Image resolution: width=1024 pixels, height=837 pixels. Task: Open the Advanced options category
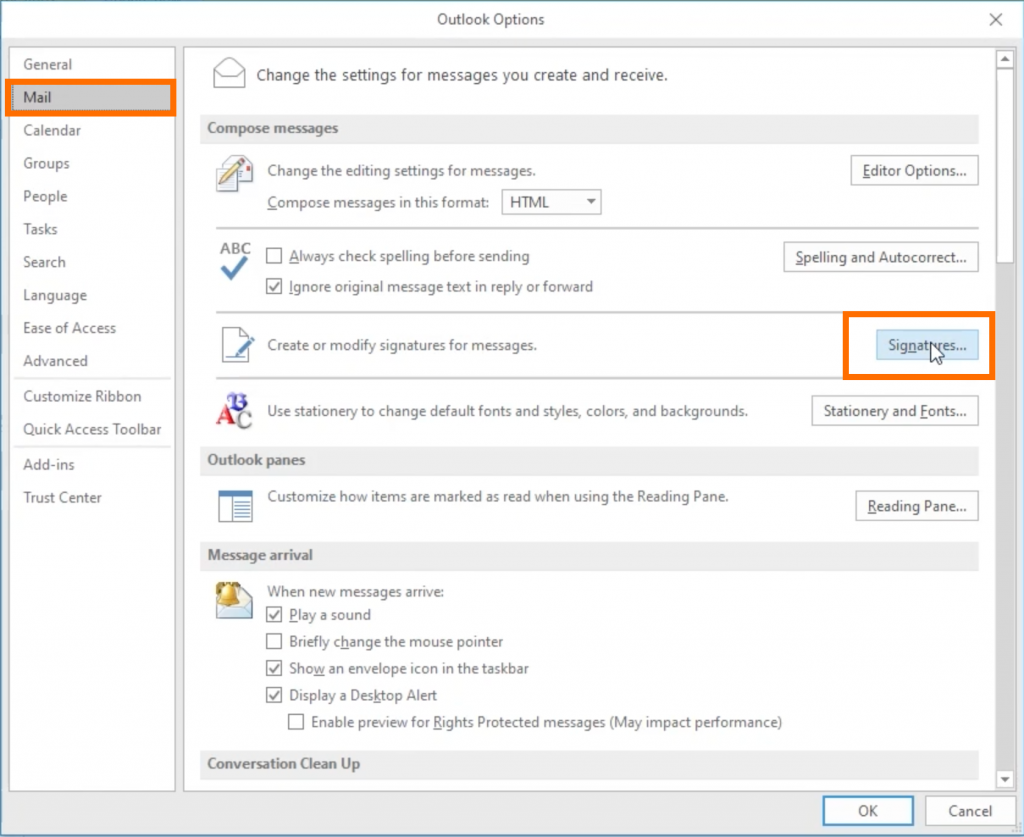pyautogui.click(x=92, y=361)
